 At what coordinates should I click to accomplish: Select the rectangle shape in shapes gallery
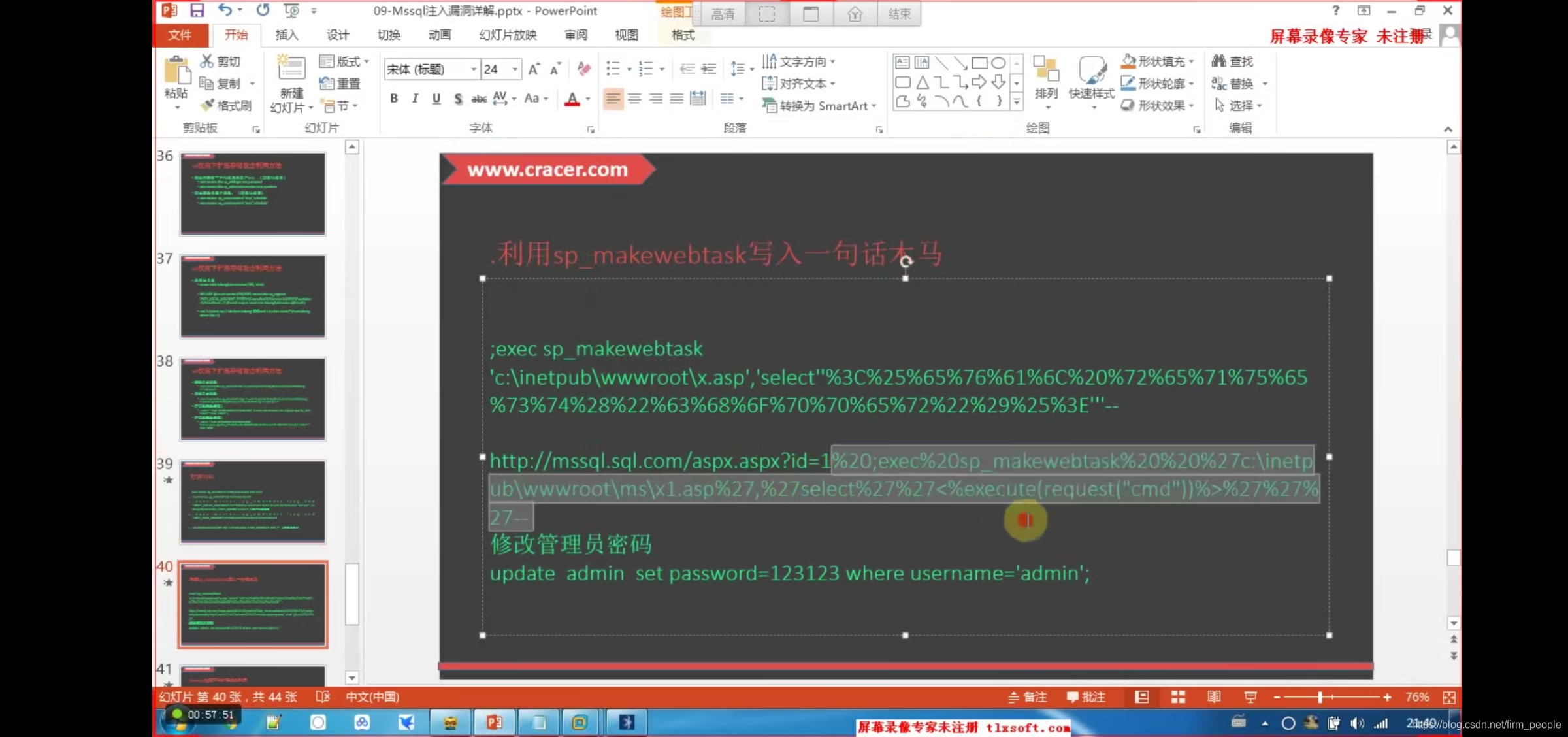[x=979, y=63]
